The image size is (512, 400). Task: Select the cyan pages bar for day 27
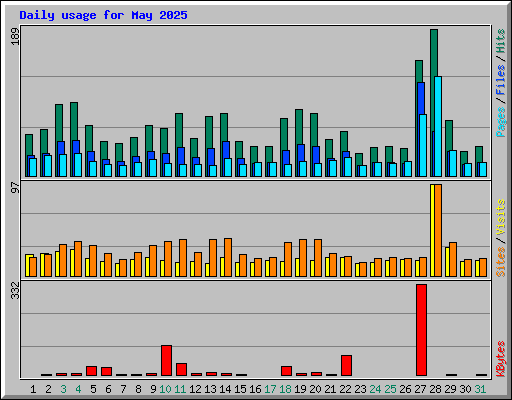coord(423,145)
